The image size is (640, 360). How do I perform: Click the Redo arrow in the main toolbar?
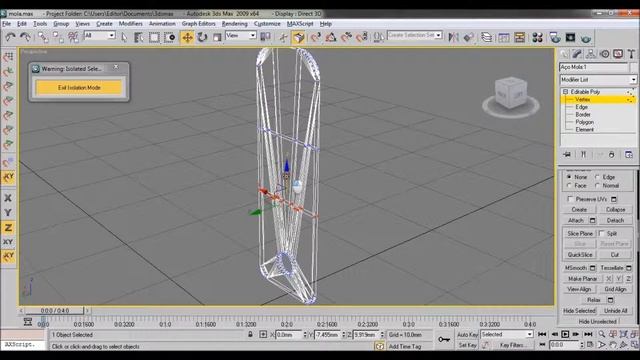25,38
